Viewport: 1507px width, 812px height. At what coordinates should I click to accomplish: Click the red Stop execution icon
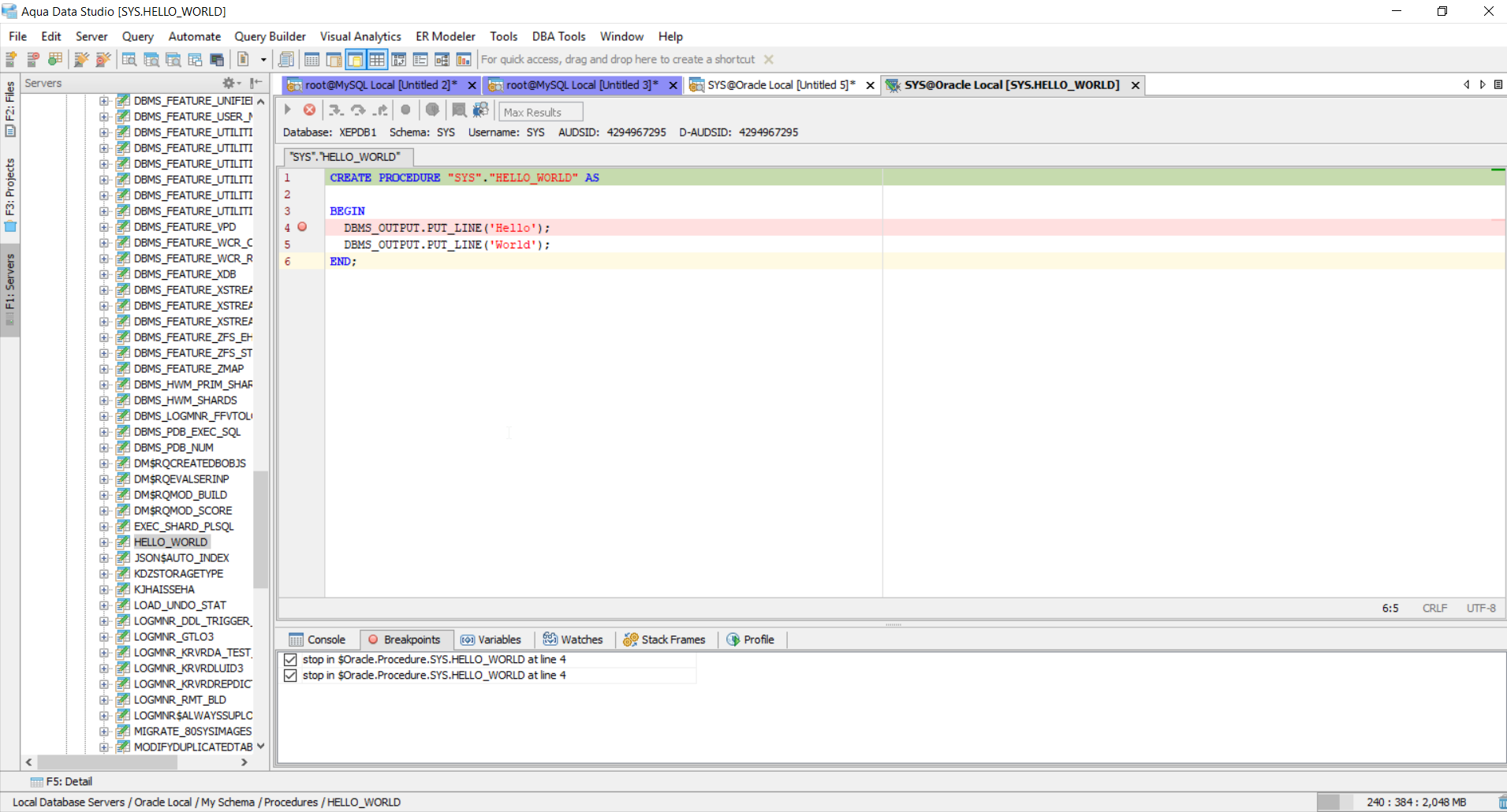pyautogui.click(x=310, y=110)
